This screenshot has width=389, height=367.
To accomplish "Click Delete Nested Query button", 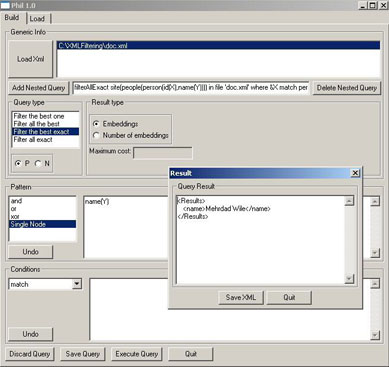I will [346, 88].
